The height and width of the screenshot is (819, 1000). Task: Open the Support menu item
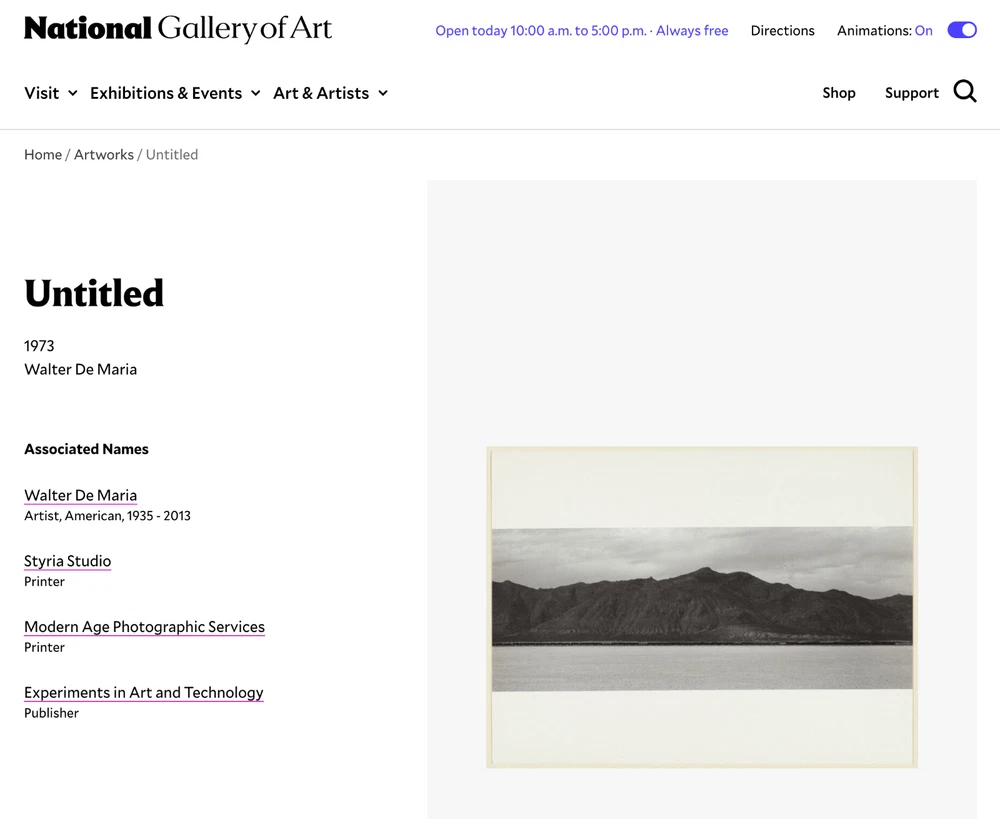(911, 93)
